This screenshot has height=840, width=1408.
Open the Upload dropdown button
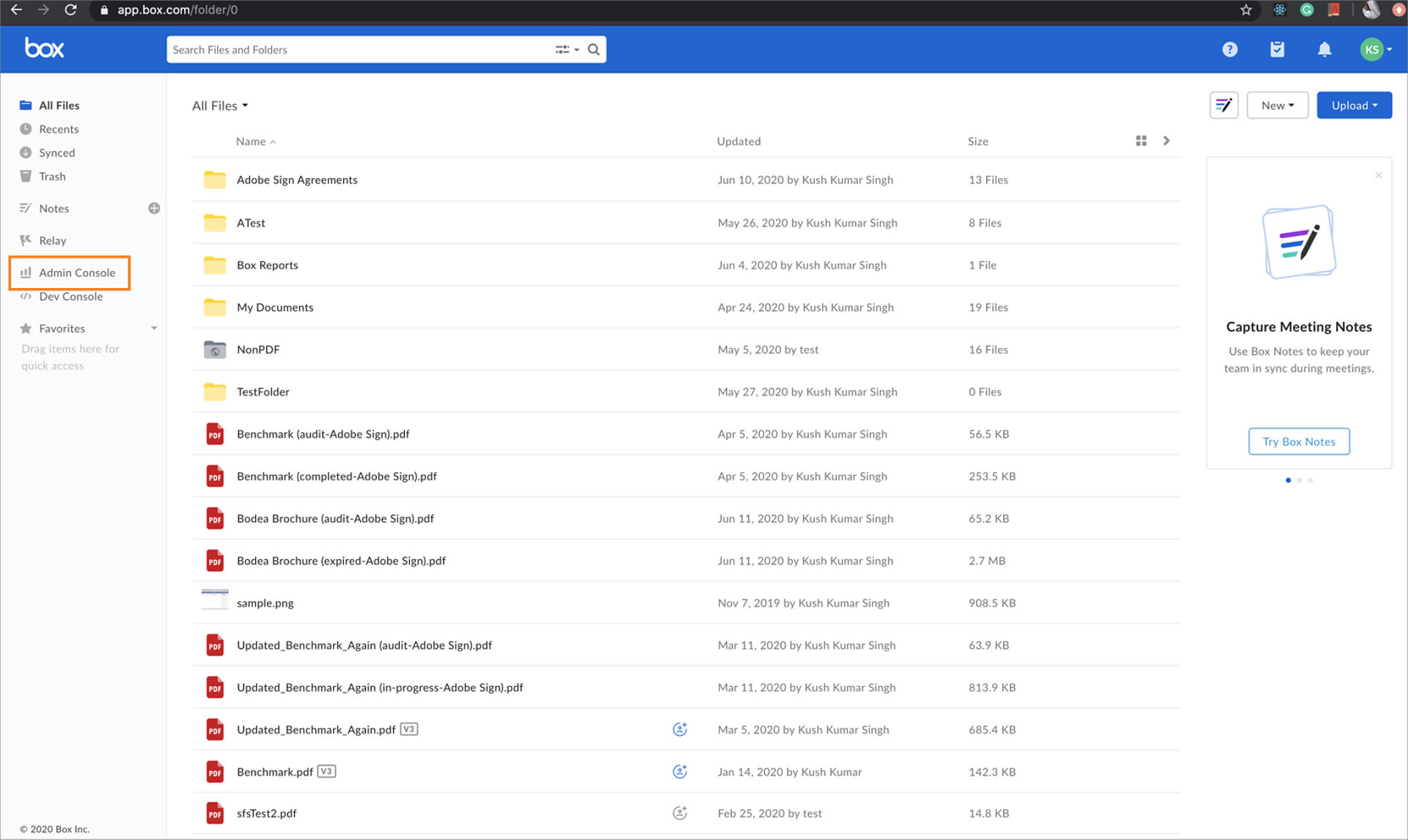click(1354, 106)
